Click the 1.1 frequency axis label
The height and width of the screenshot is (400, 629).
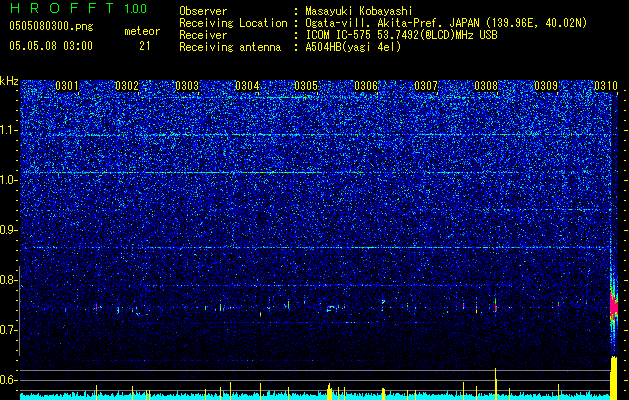point(9,130)
